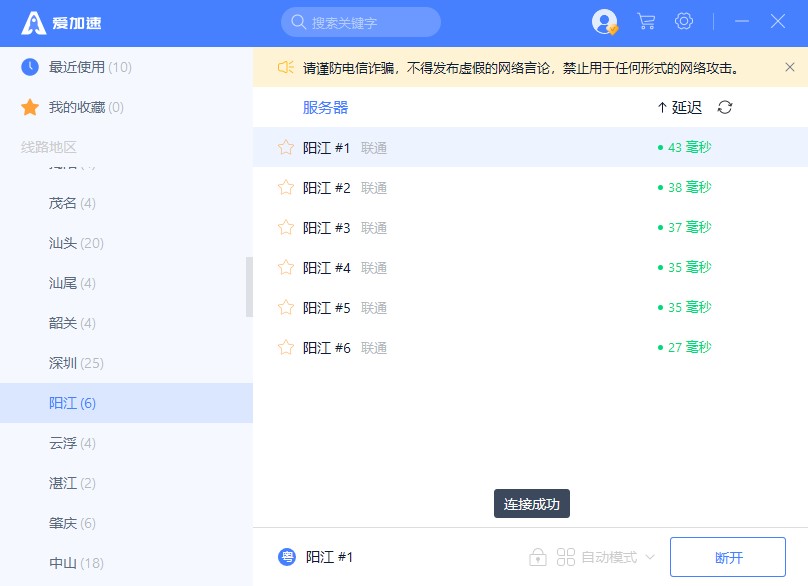The width and height of the screenshot is (808, 586).
Task: Select the 深圳 (25) region
Action: point(76,363)
